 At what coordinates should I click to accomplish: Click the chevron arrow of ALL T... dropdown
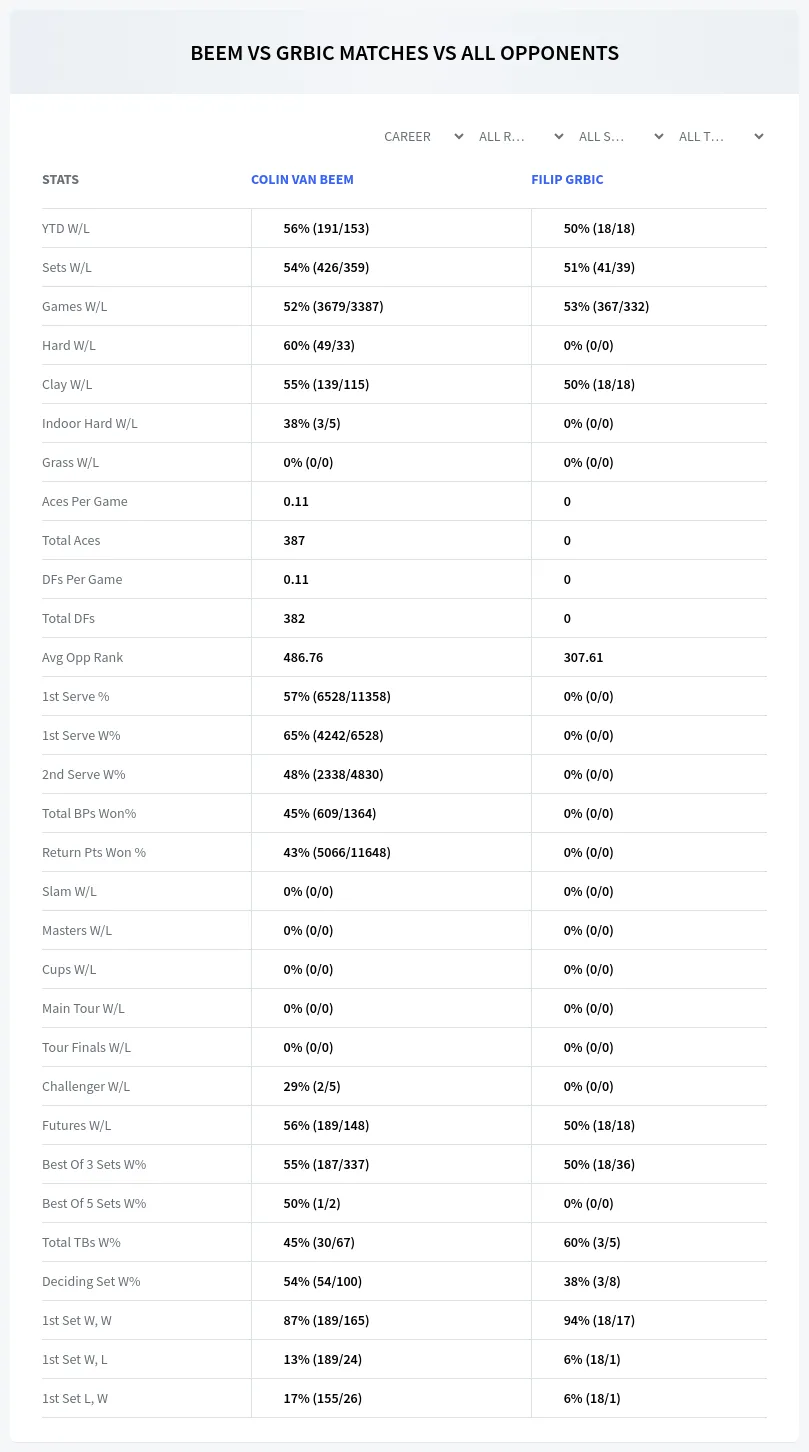(x=759, y=137)
